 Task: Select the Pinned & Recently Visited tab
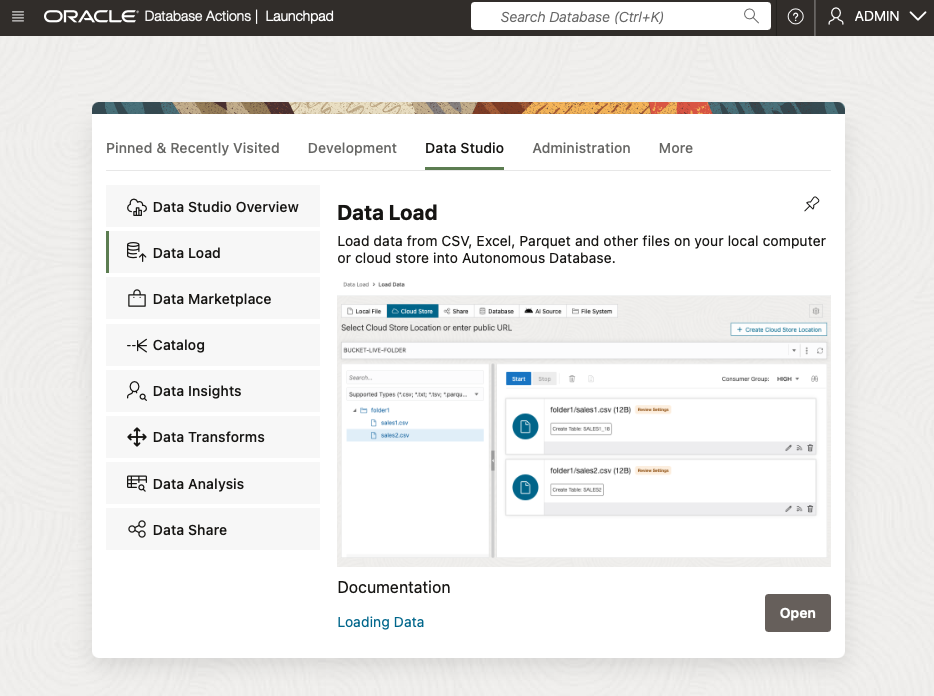click(192, 148)
